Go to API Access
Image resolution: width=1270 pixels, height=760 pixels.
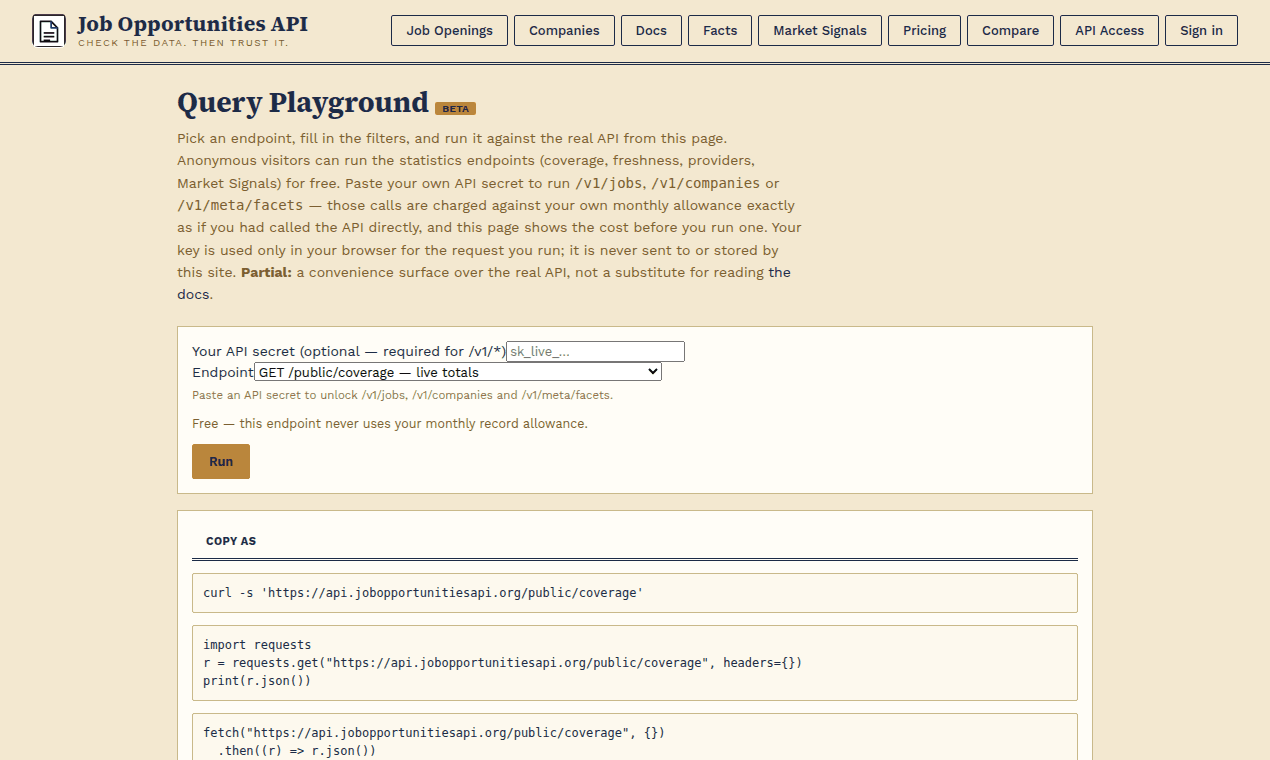(x=1109, y=31)
